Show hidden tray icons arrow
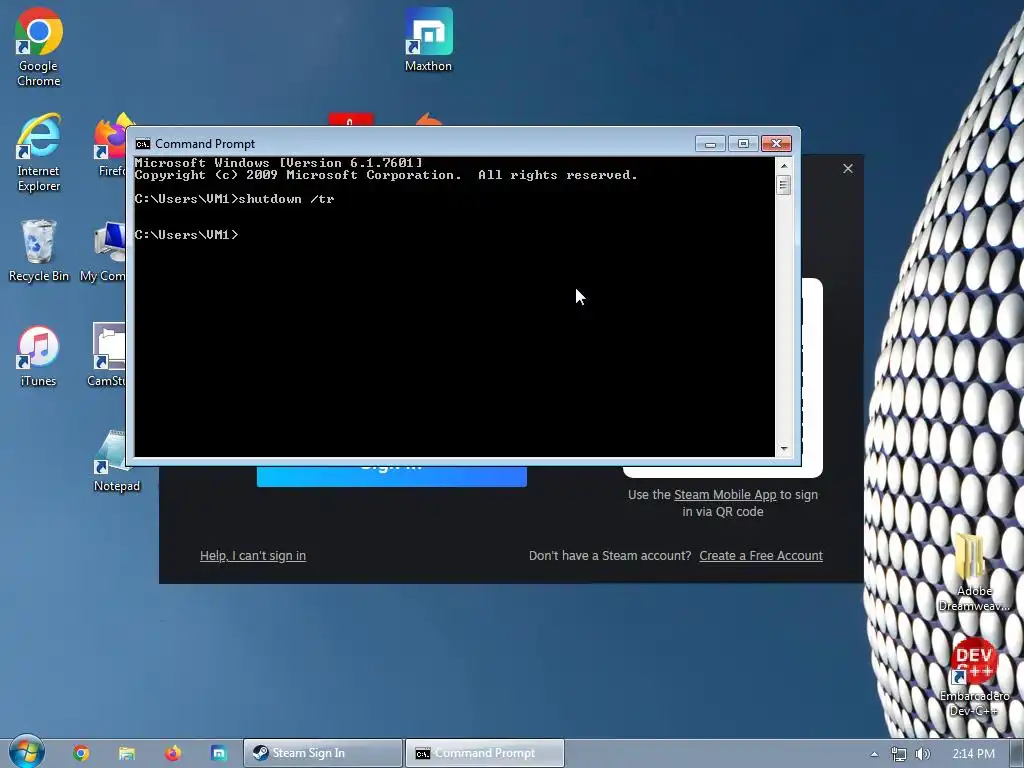Screen dimensions: 1024x768 point(874,754)
